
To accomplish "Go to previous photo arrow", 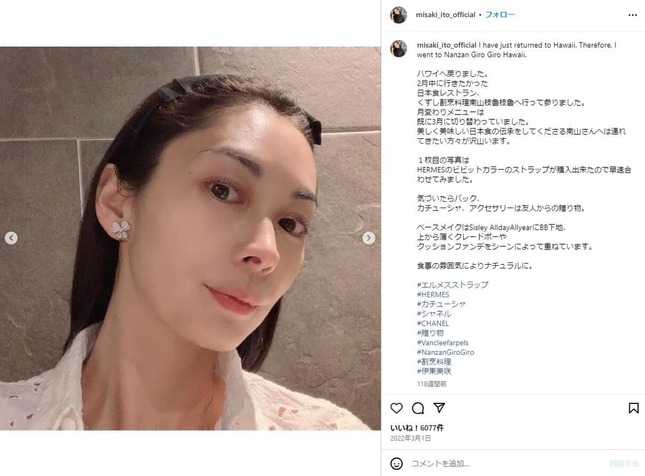I will pyautogui.click(x=11, y=238).
